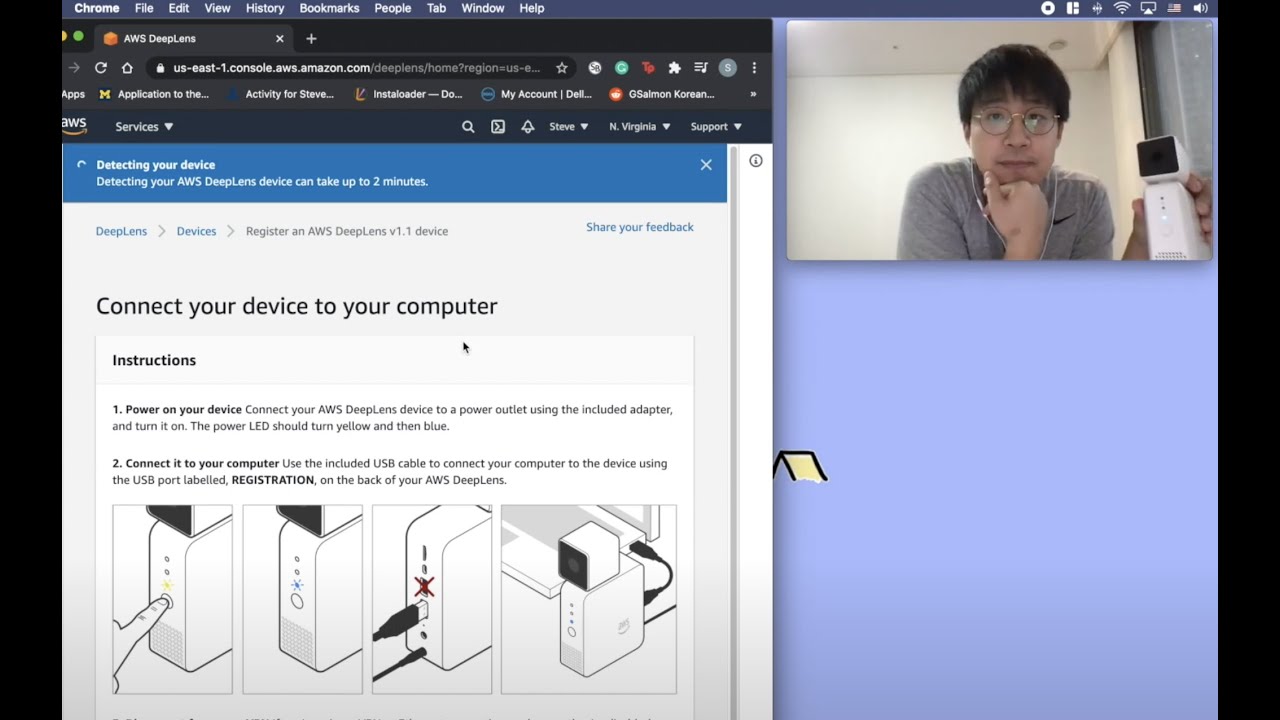
Task: Open the Grammarly extension icon
Action: pos(621,68)
